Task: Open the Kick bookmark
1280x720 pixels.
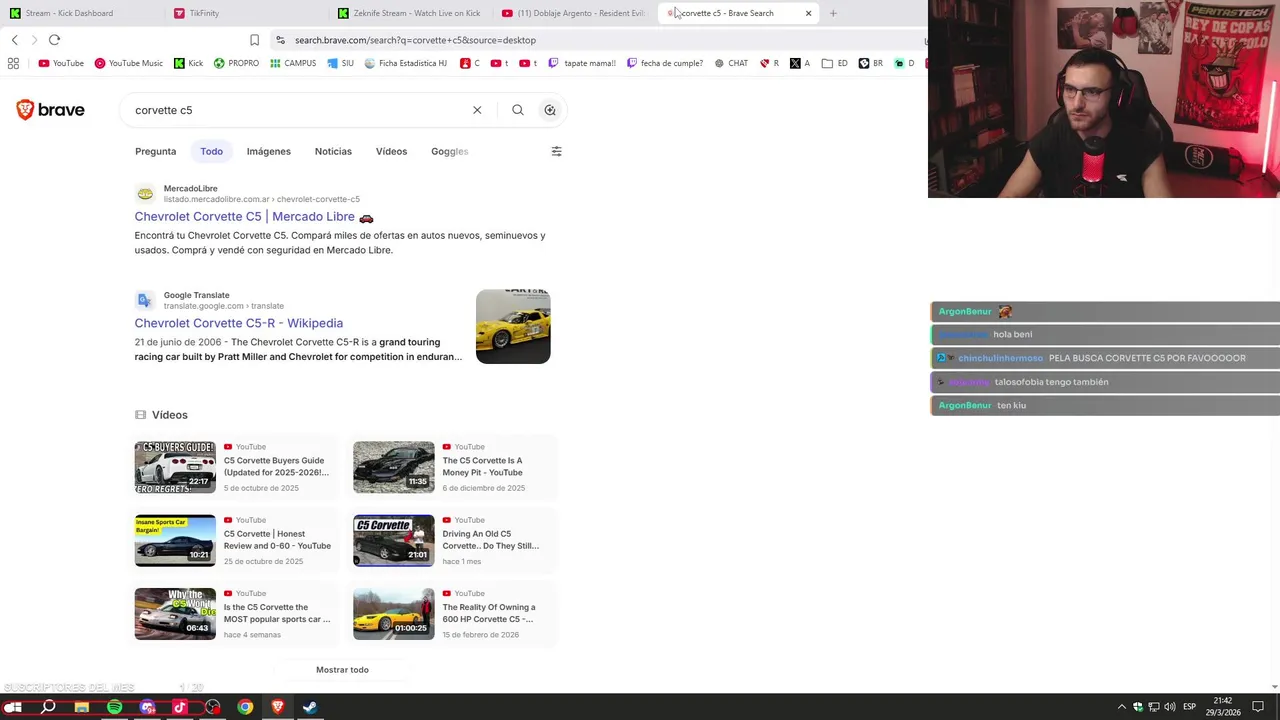Action: click(x=188, y=63)
